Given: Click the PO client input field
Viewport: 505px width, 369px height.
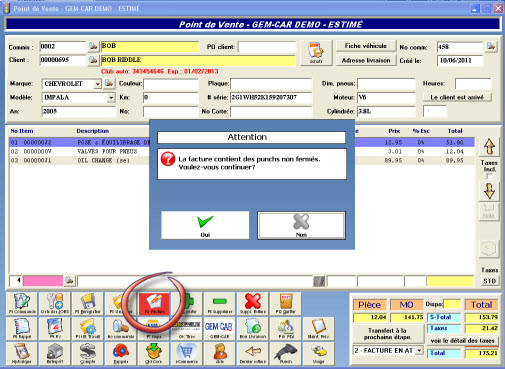Looking at the screenshot, I should coord(267,47).
